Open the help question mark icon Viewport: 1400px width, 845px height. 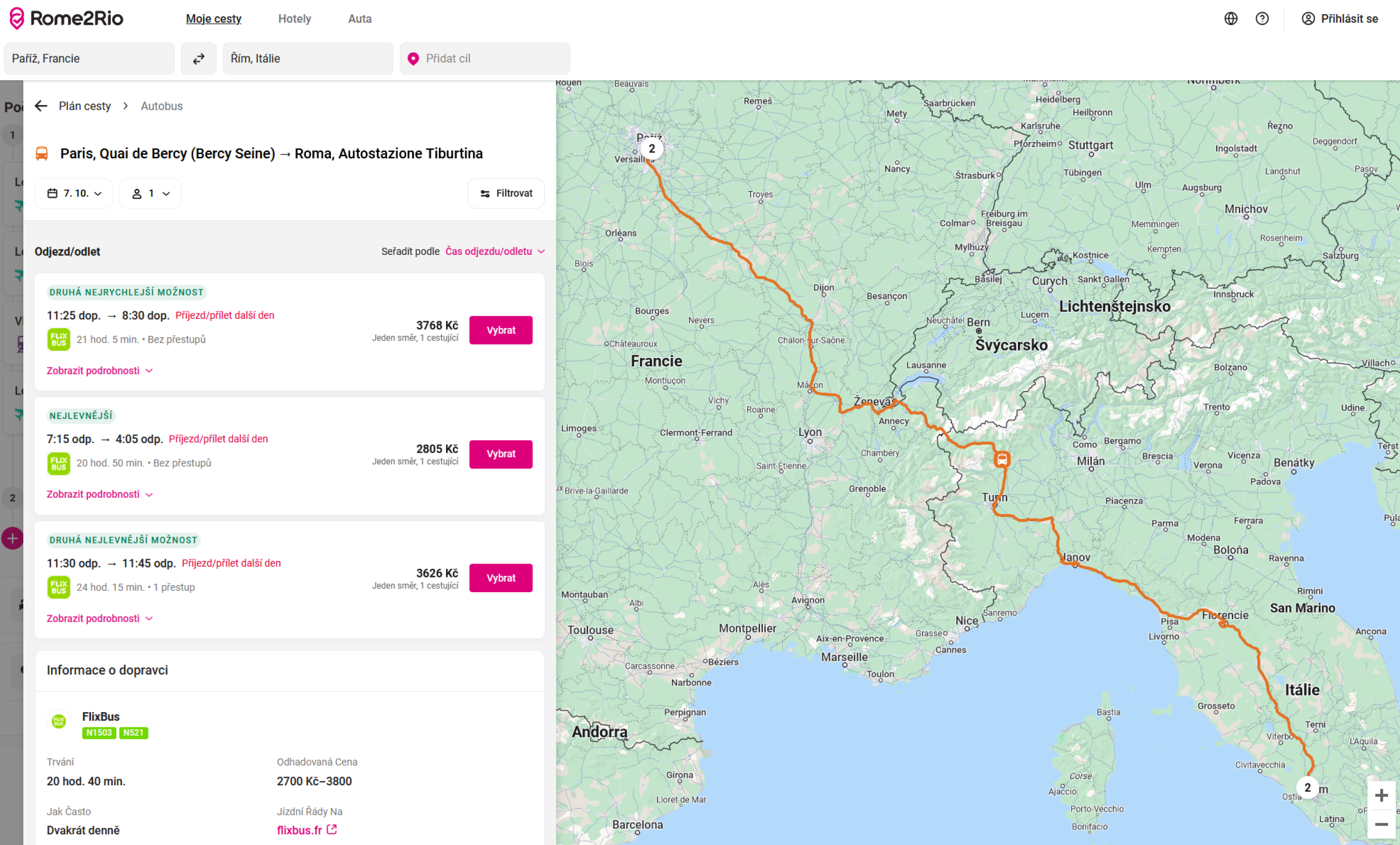1262,19
